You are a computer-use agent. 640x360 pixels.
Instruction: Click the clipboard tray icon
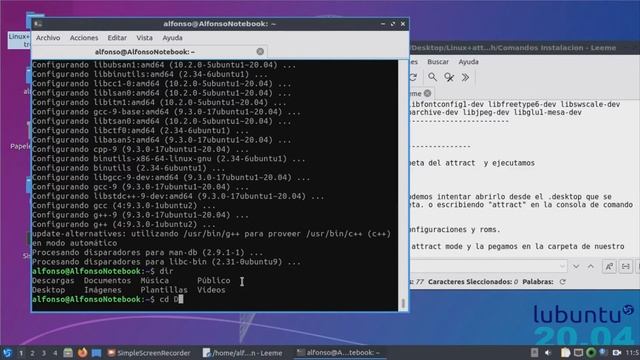click(565, 353)
